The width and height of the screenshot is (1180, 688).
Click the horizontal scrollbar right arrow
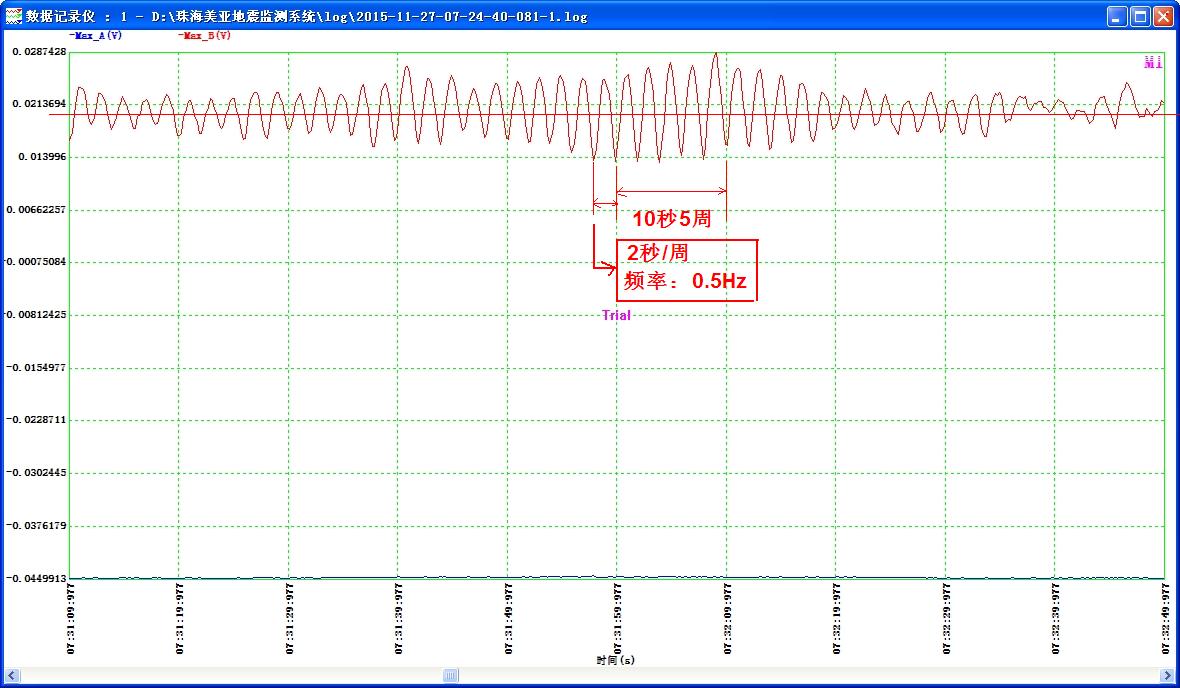[x=1167, y=675]
